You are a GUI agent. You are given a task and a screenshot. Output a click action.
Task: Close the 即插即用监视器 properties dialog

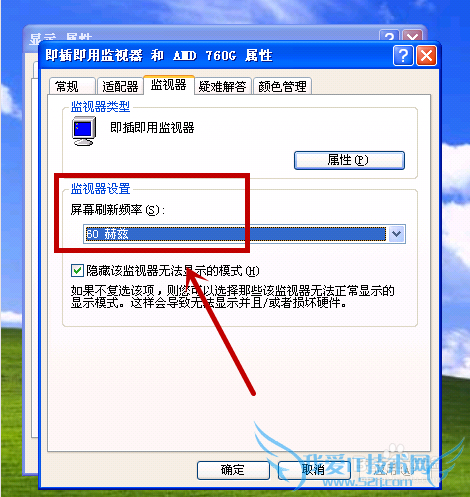426,56
